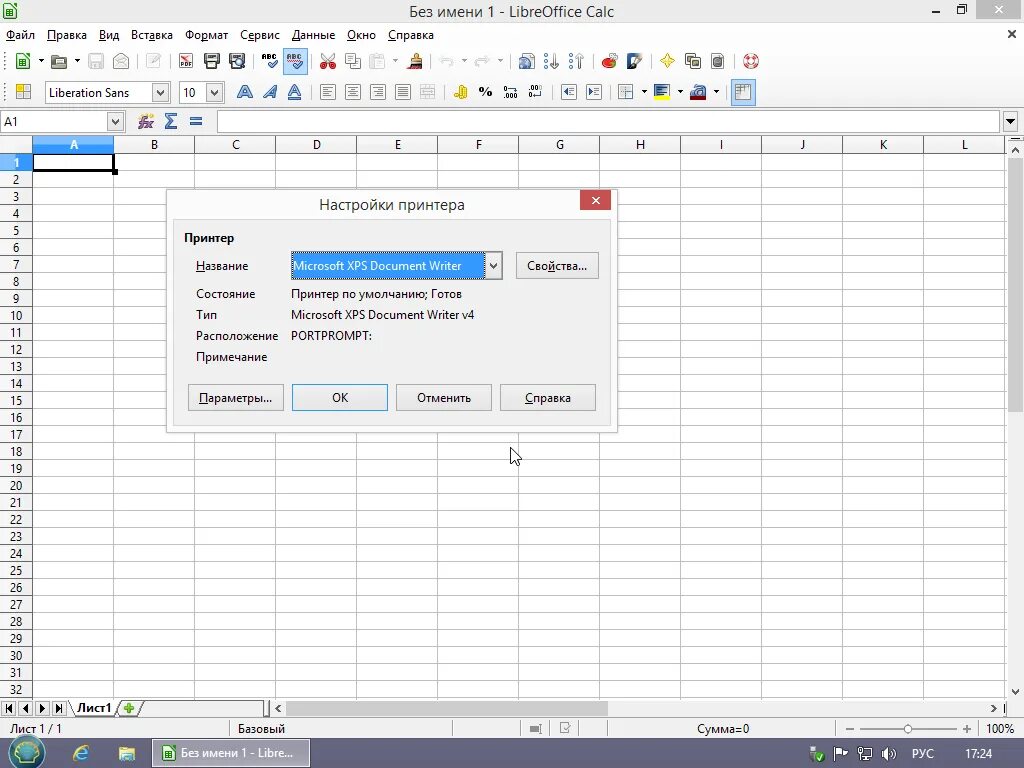This screenshot has width=1024, height=768.
Task: Expand the Open recent files arrow
Action: click(77, 61)
